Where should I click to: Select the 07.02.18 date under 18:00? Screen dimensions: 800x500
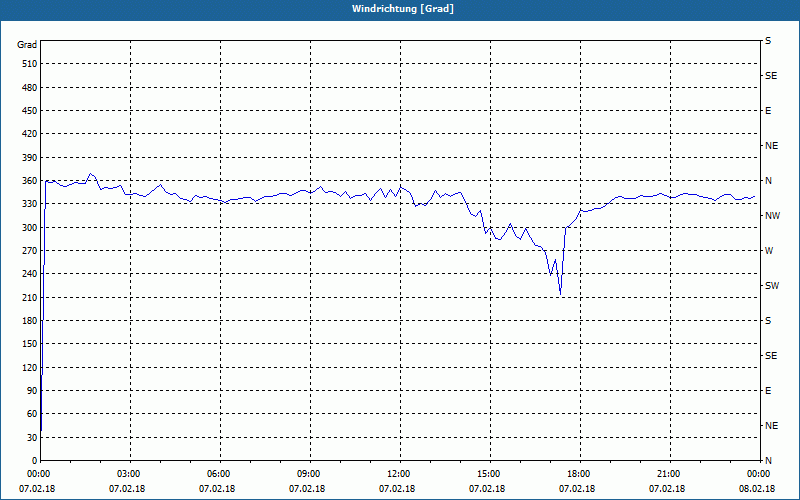pos(577,488)
